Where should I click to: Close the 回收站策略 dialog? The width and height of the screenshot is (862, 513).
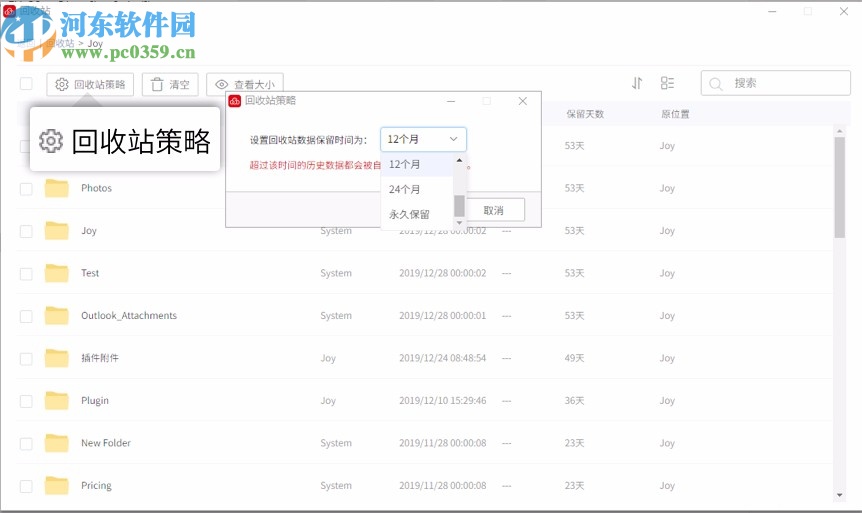523,101
